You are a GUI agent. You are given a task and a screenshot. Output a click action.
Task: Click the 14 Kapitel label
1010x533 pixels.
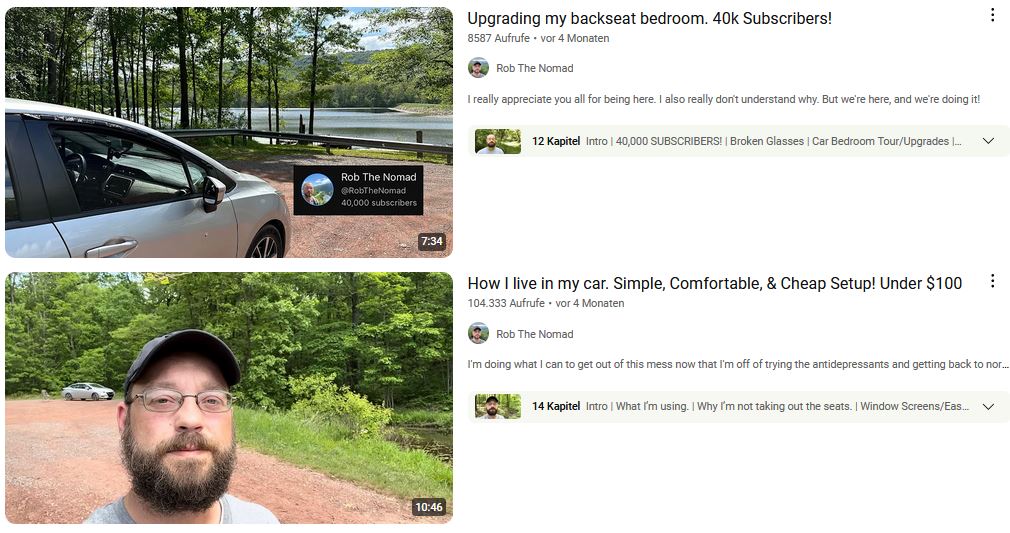pos(555,406)
